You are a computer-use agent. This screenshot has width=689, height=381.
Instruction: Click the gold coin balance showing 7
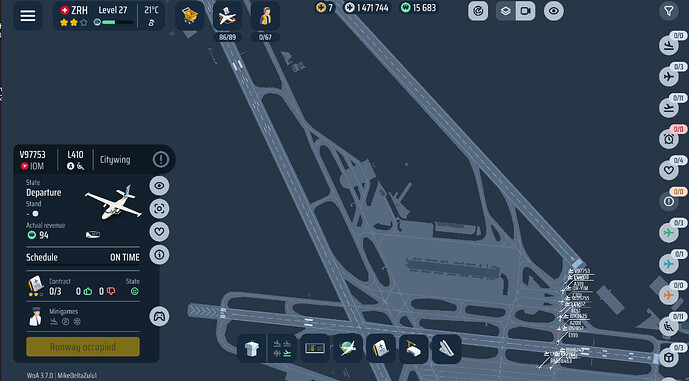(324, 7)
